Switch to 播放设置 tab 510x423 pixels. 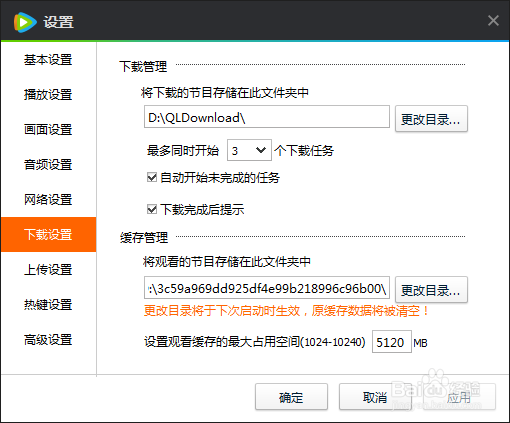point(48,95)
